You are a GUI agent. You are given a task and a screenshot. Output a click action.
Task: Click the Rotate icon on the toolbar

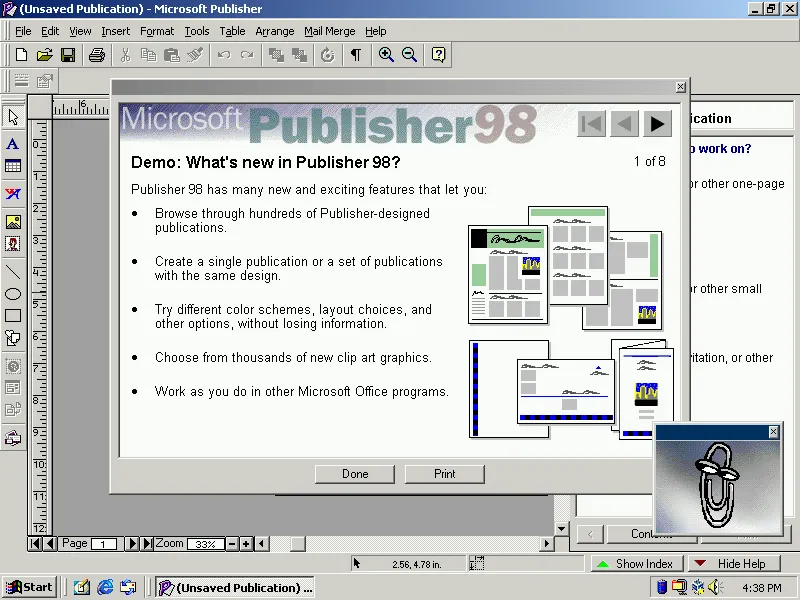pyautogui.click(x=327, y=55)
